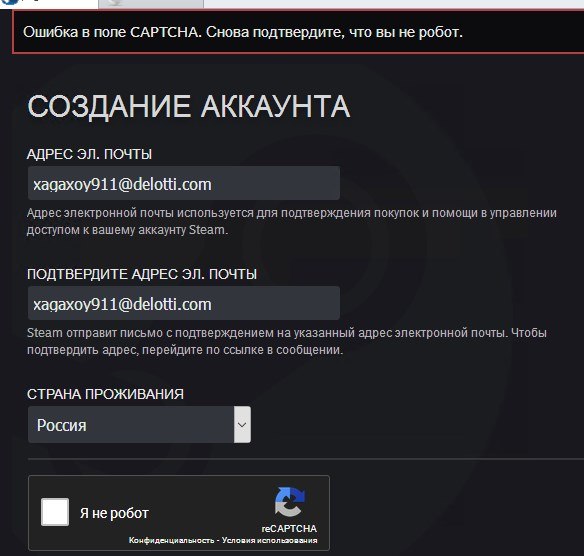Focus the "Подтвердите адрес эл. почты" input field

184,303
